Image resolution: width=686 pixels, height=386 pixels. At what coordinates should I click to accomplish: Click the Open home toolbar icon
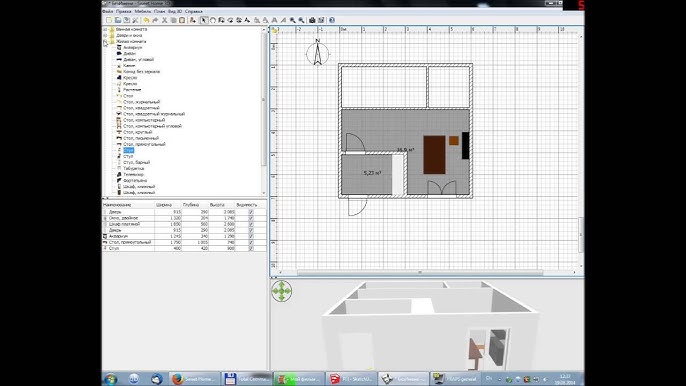point(118,20)
